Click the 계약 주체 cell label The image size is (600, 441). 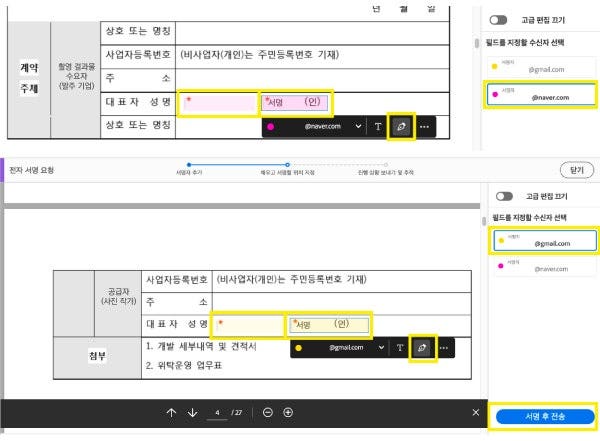(x=29, y=78)
